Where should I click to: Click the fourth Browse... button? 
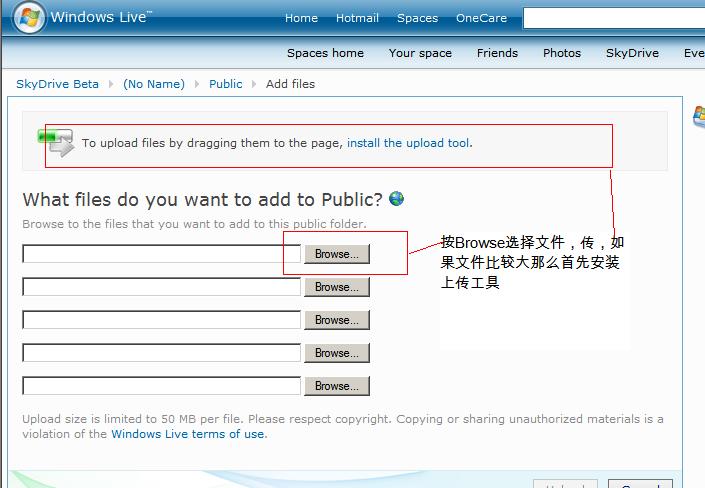[x=337, y=353]
